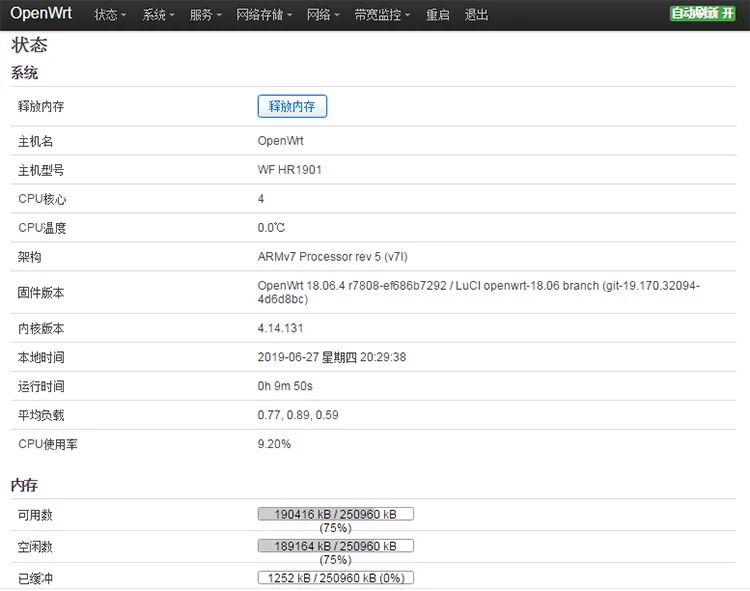Click the 内存 section heading
This screenshot has width=750, height=591.
point(24,485)
